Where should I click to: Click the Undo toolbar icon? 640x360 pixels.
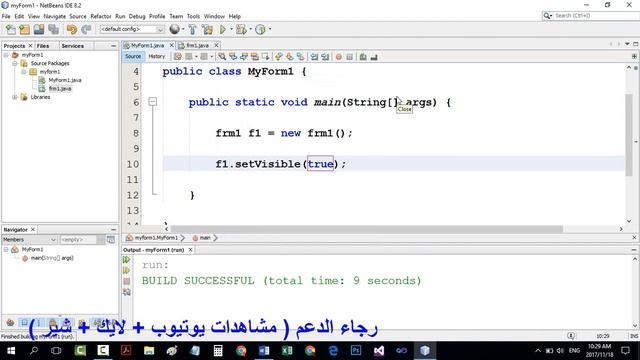coord(71,29)
